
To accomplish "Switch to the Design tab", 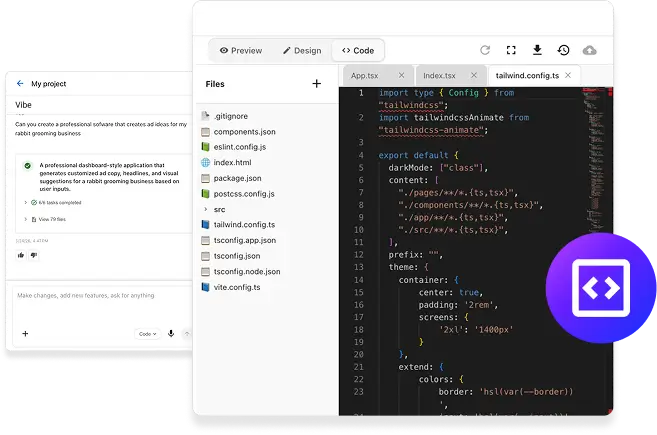I will click(302, 51).
